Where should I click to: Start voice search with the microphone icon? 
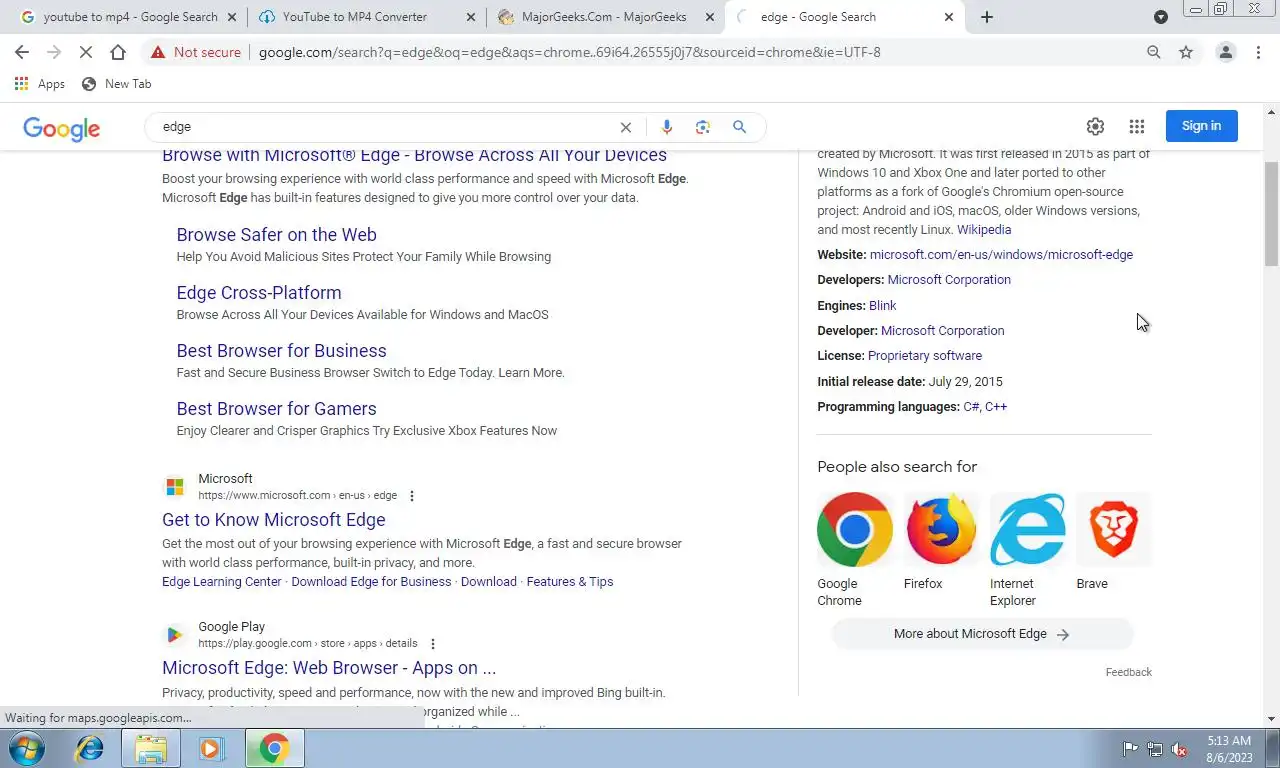pyautogui.click(x=667, y=127)
